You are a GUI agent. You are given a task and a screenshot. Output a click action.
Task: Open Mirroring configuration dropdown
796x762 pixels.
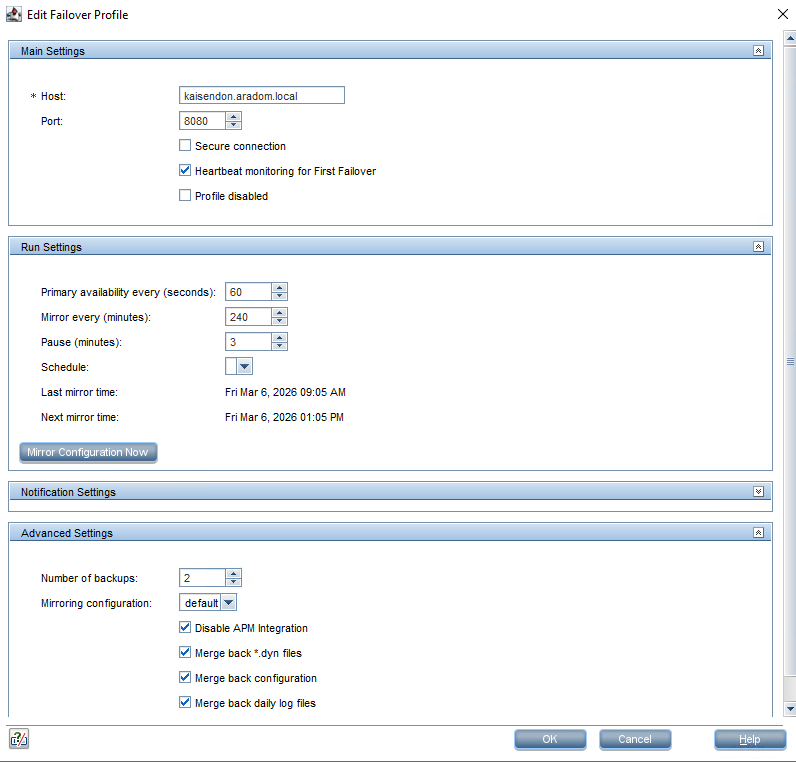click(229, 603)
